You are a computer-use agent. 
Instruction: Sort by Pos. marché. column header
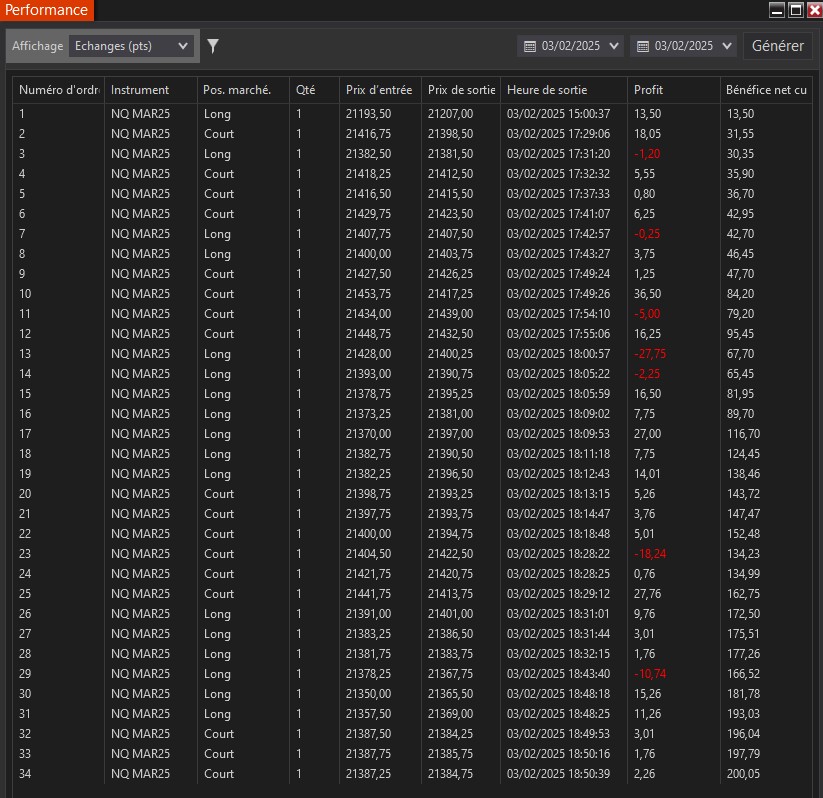(243, 90)
